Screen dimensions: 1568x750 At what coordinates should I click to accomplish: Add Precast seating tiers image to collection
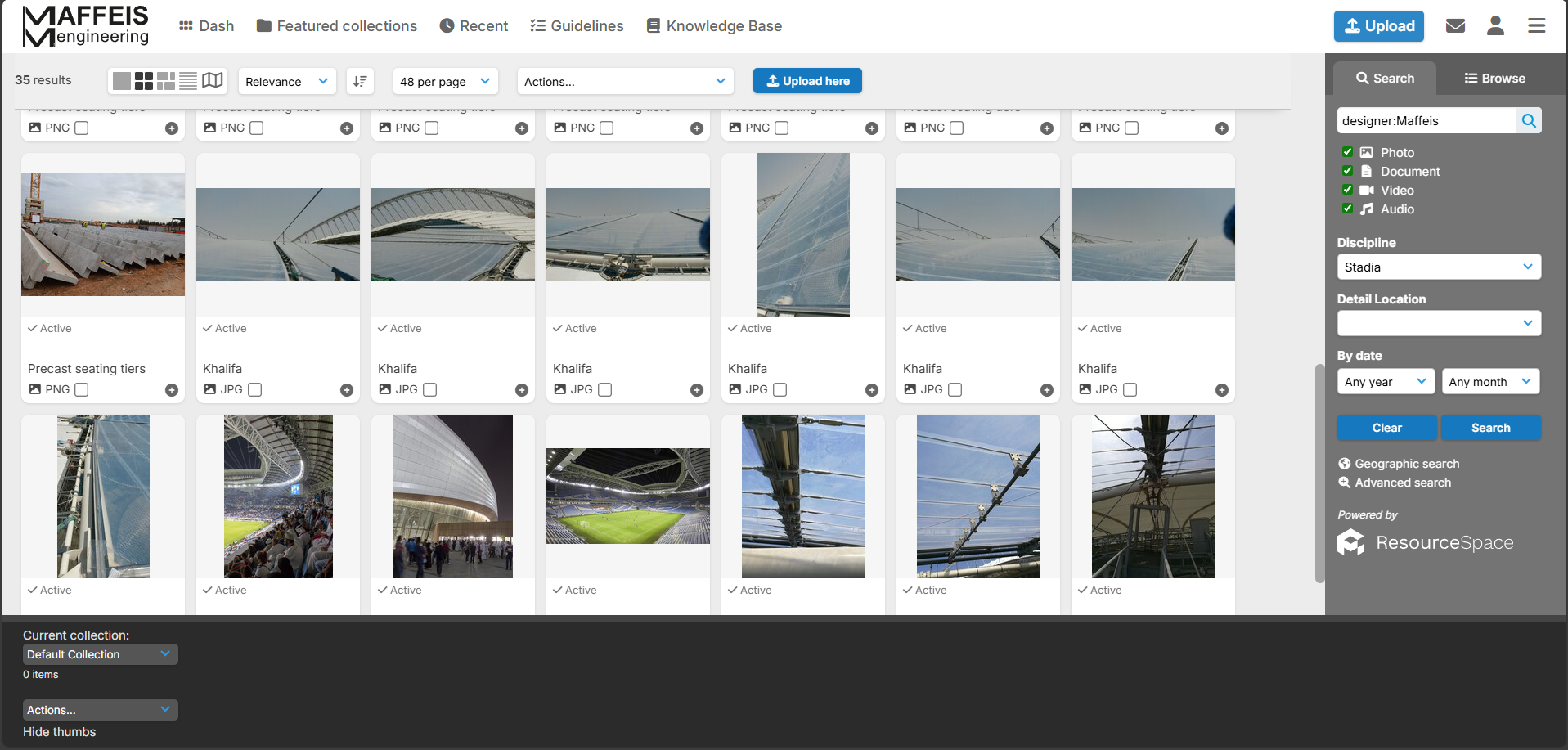pyautogui.click(x=172, y=390)
